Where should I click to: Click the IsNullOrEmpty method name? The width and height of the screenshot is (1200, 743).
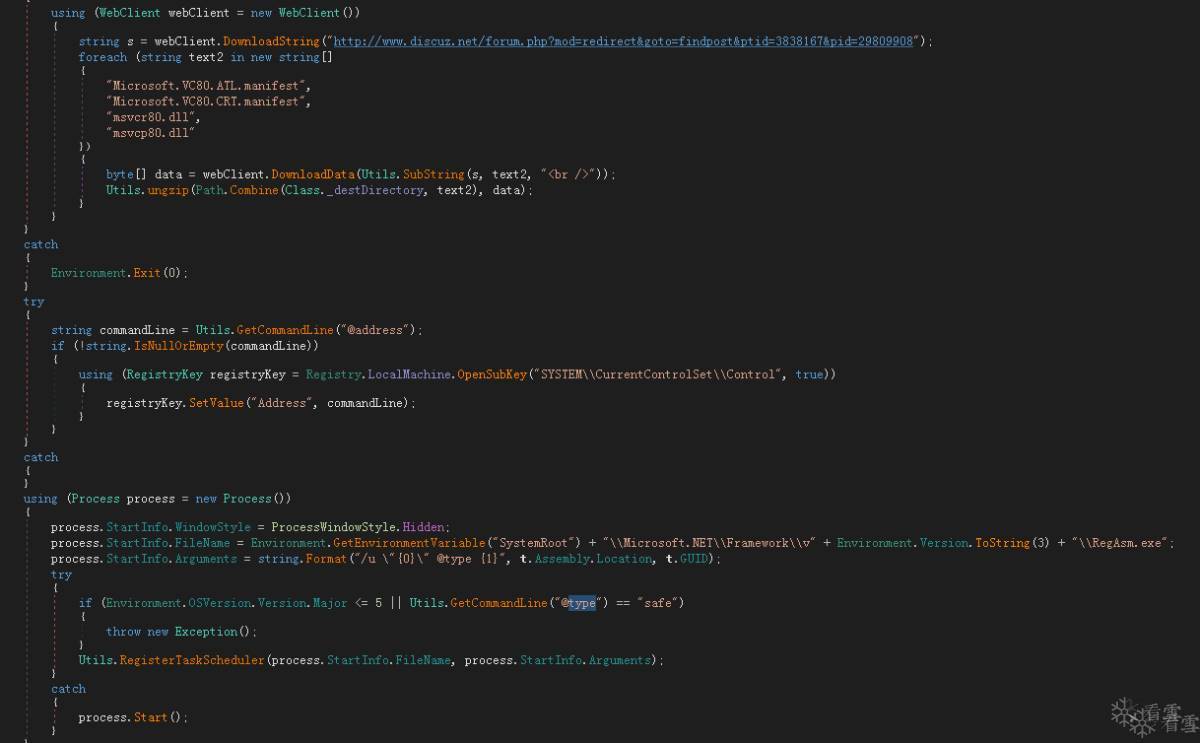click(178, 346)
